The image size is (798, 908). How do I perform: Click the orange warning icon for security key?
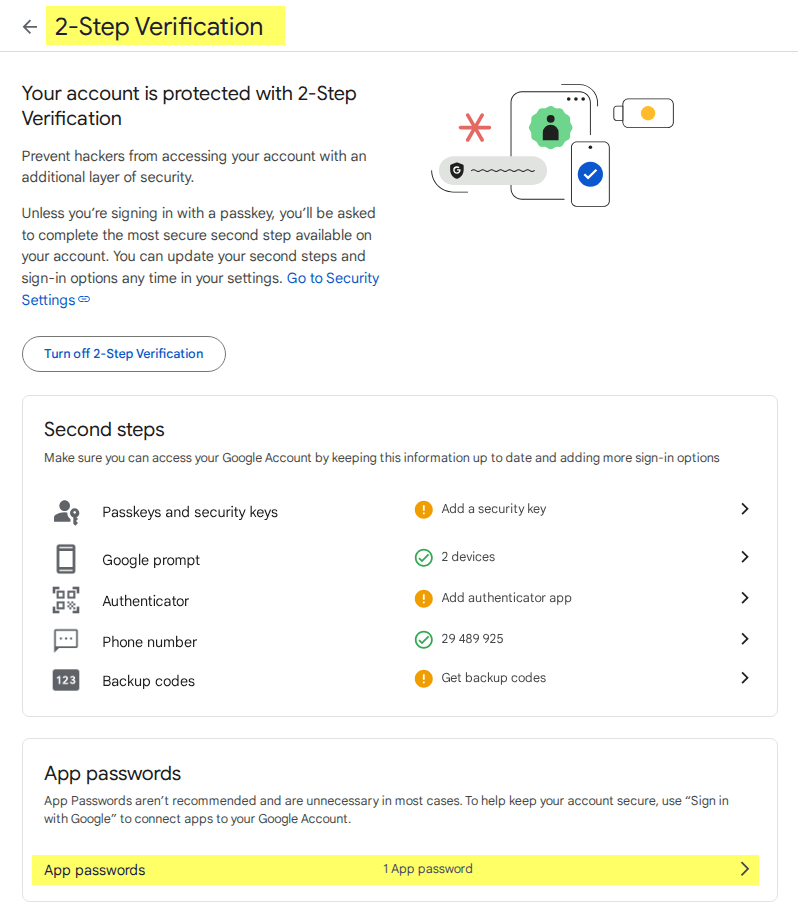423,509
